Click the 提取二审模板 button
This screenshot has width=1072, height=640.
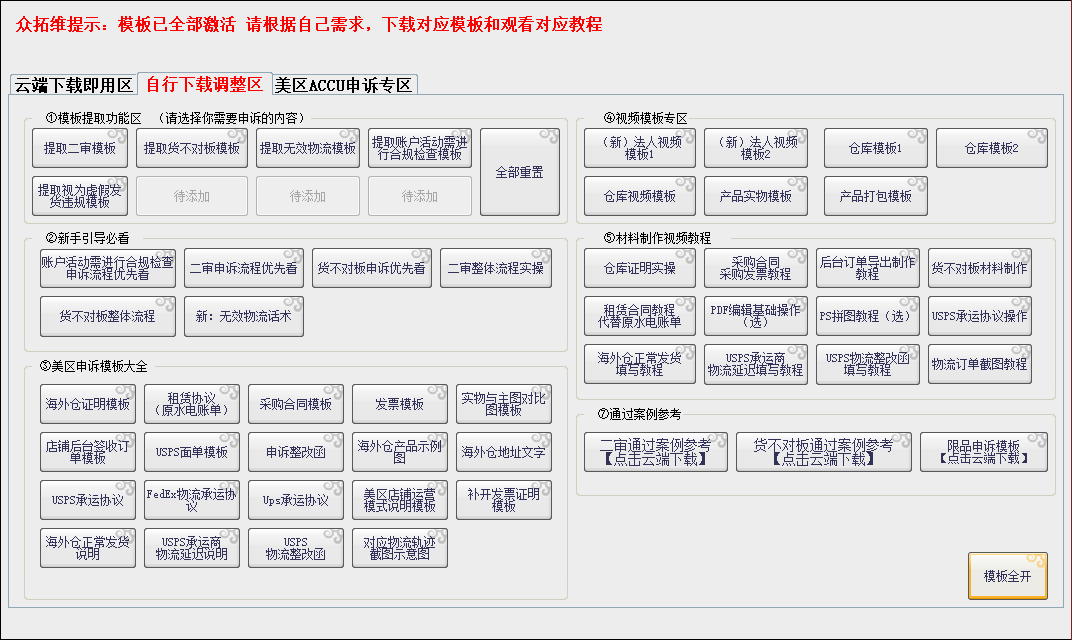[80, 148]
